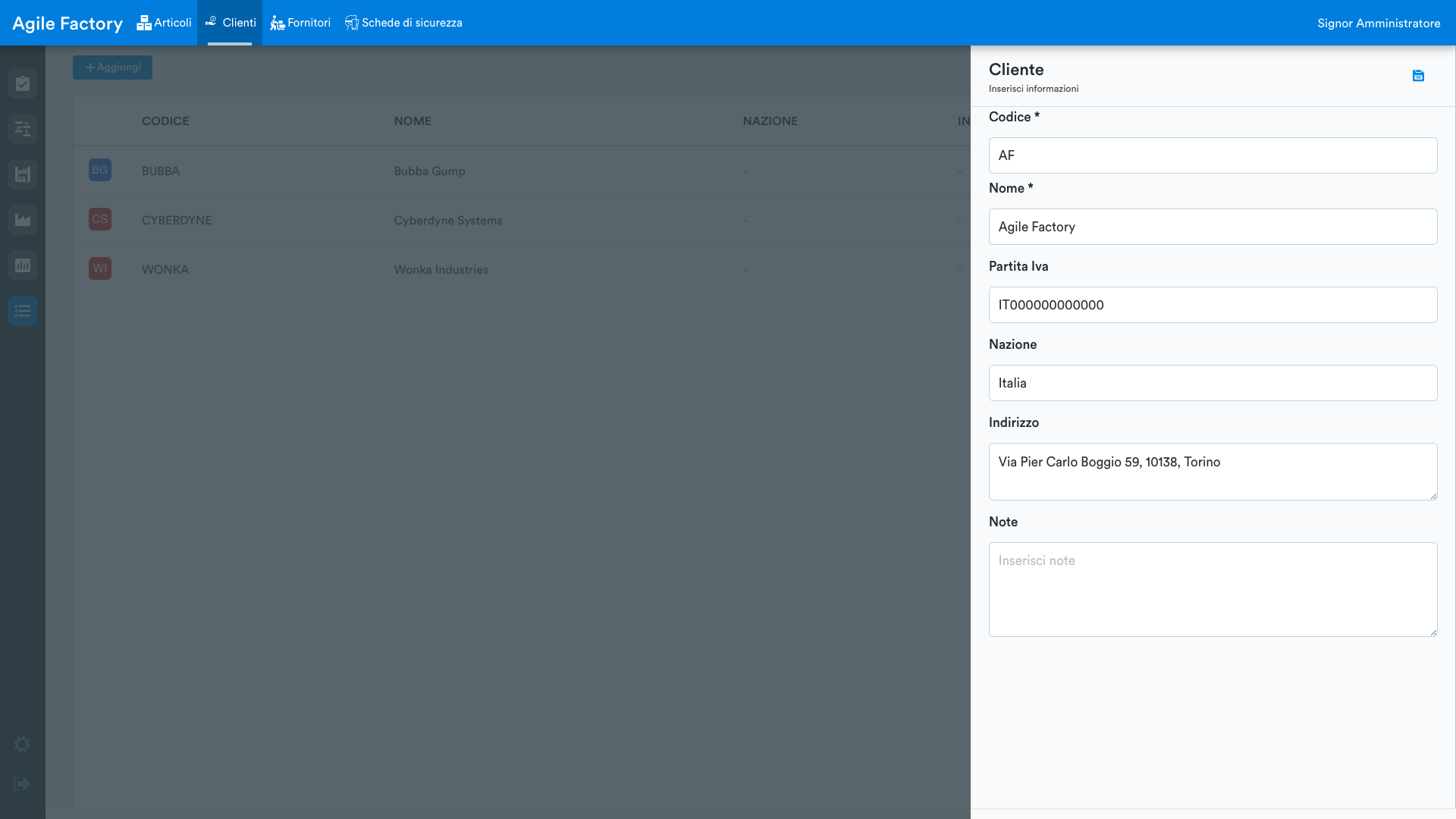Click the Nazione input field

coord(1213,383)
